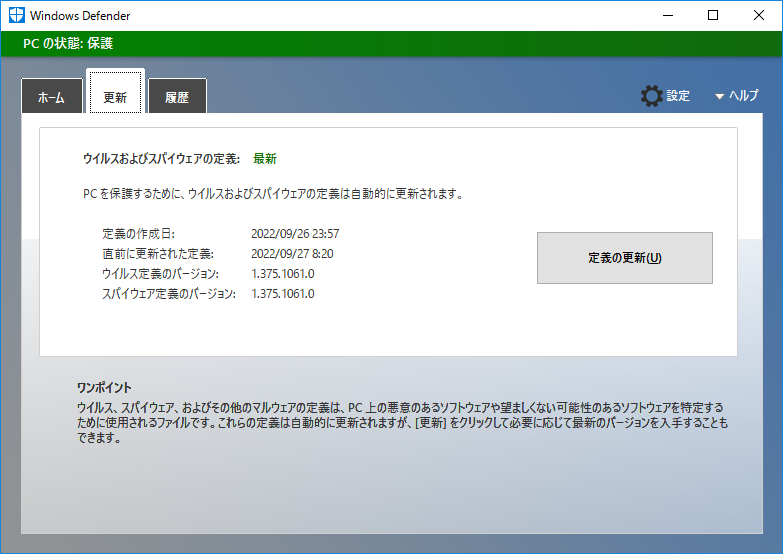Open the ヘルプ menu text
Image resolution: width=783 pixels, height=554 pixels.
[x=743, y=96]
